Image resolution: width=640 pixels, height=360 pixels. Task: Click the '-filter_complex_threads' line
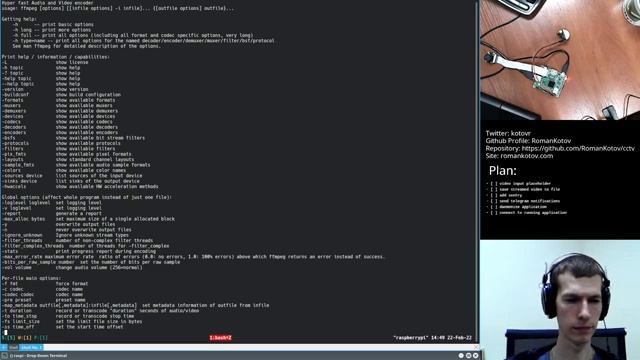pos(85,246)
